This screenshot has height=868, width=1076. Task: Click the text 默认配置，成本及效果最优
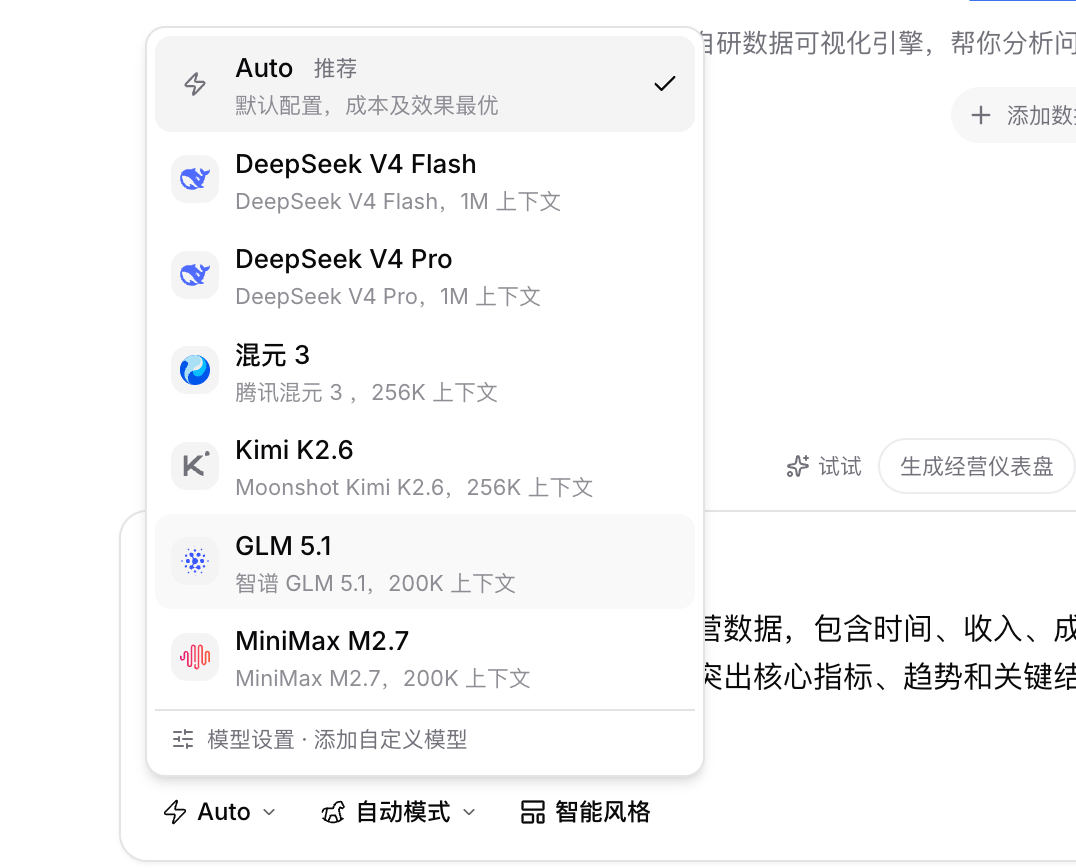pos(366,105)
